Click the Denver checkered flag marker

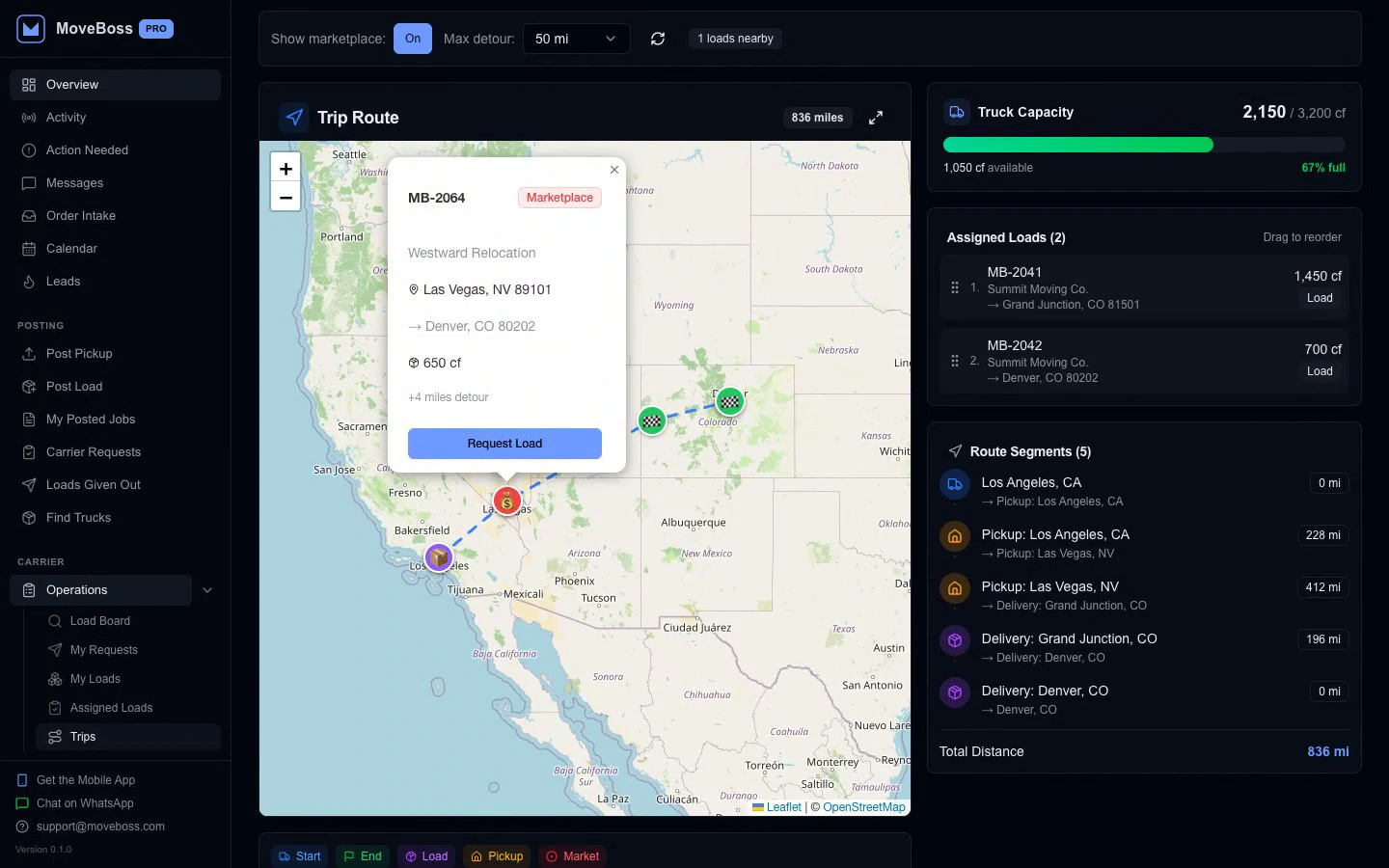pyautogui.click(x=730, y=400)
